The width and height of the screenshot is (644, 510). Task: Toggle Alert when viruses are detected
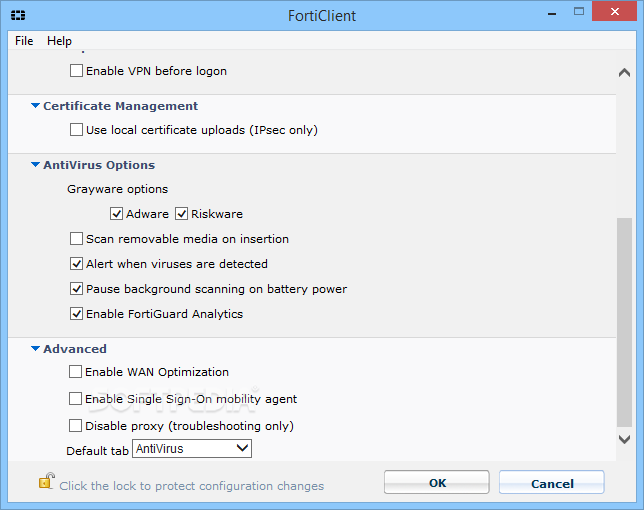pyautogui.click(x=76, y=264)
